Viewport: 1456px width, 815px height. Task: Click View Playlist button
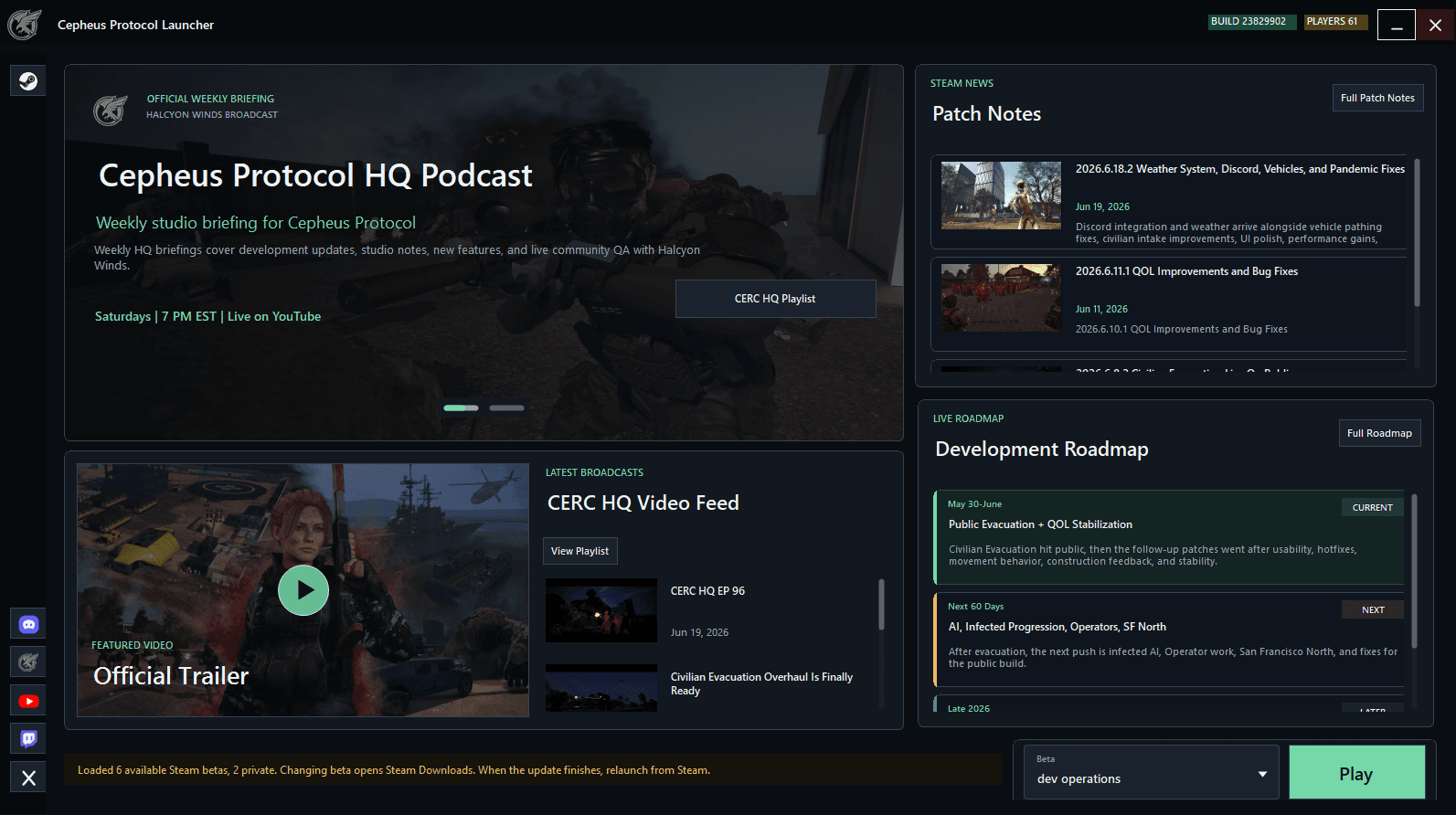(x=579, y=551)
